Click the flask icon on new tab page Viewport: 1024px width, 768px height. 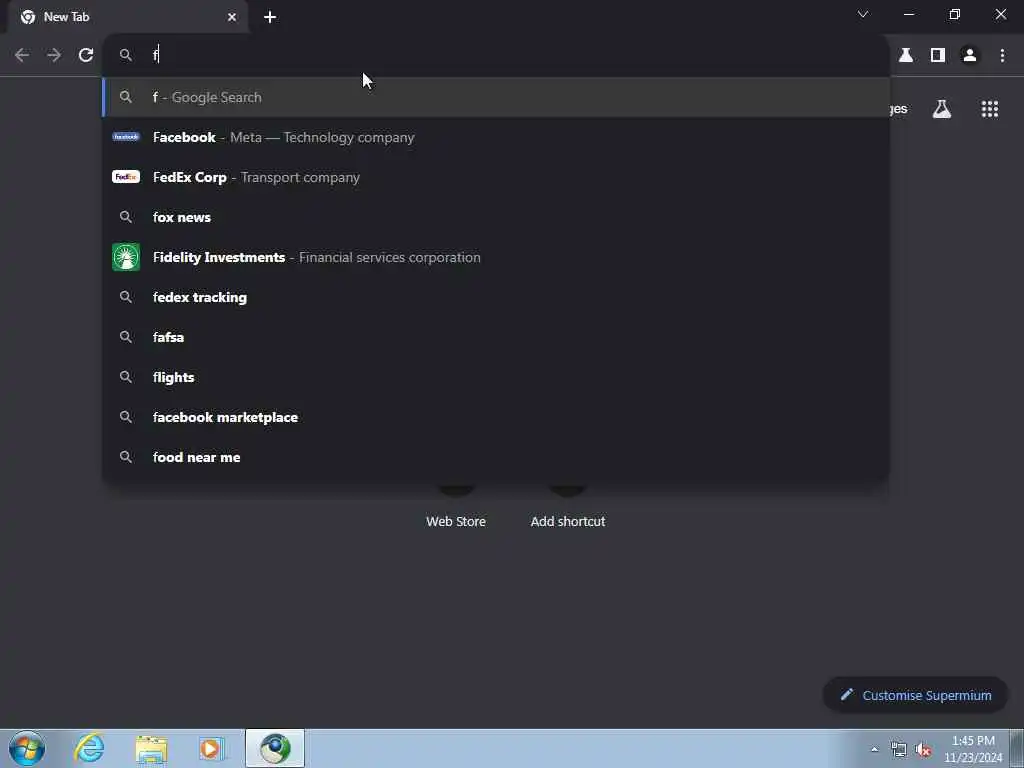[942, 109]
